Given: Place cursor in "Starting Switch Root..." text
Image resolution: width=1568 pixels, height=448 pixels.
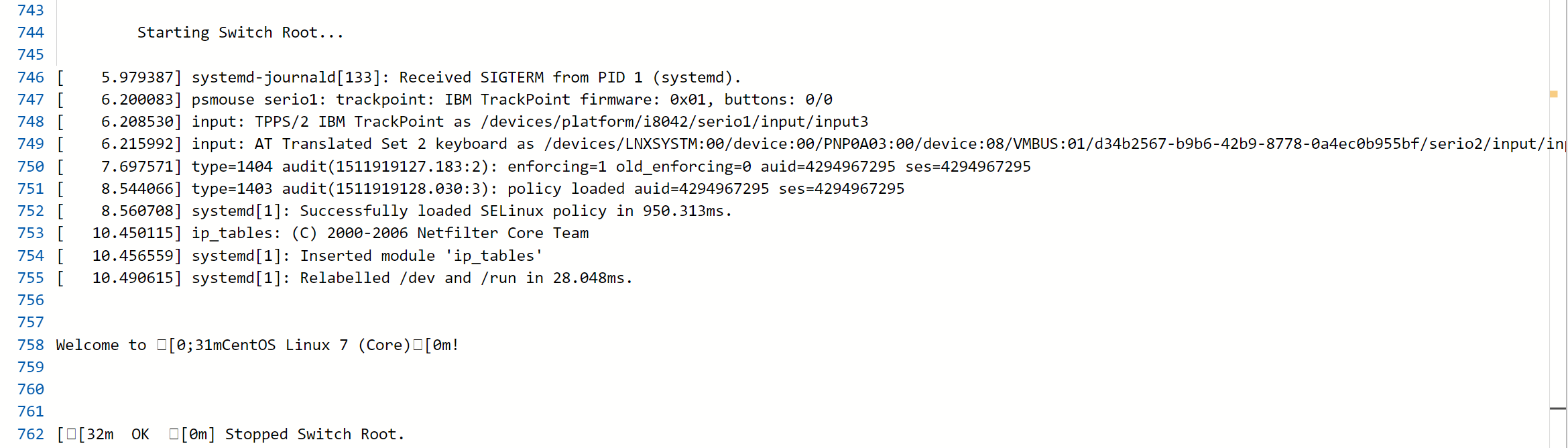Looking at the screenshot, I should (x=240, y=32).
